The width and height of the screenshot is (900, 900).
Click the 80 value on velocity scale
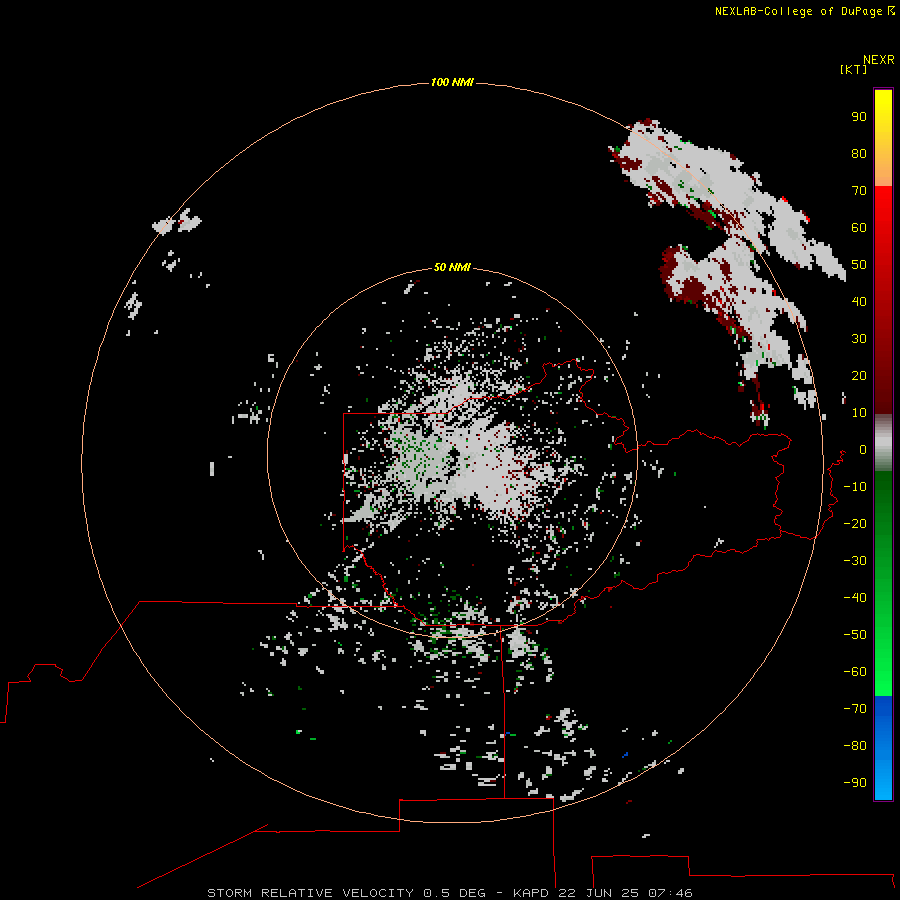(859, 154)
